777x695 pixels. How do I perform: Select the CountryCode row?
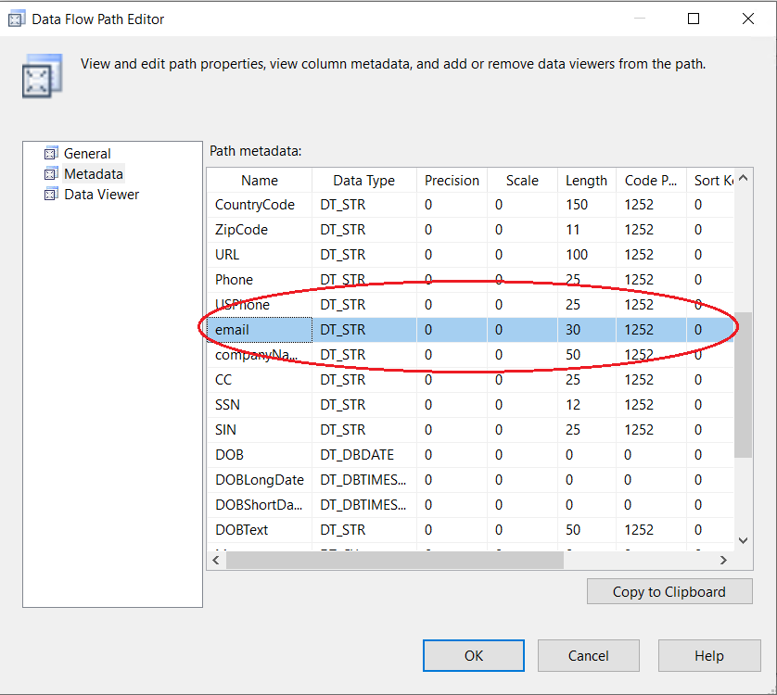[254, 204]
